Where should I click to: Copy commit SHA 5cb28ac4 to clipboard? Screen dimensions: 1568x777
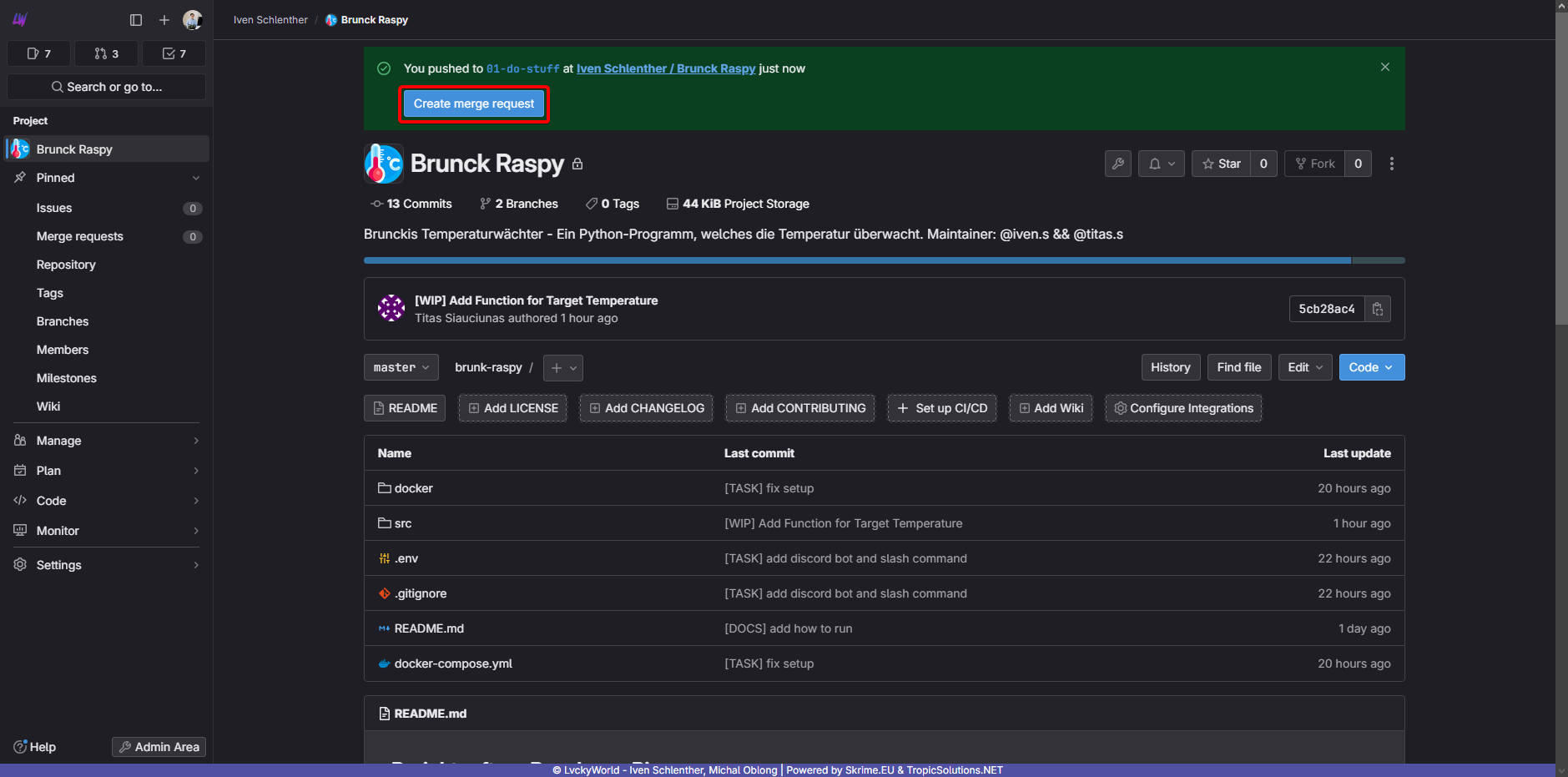(1377, 309)
